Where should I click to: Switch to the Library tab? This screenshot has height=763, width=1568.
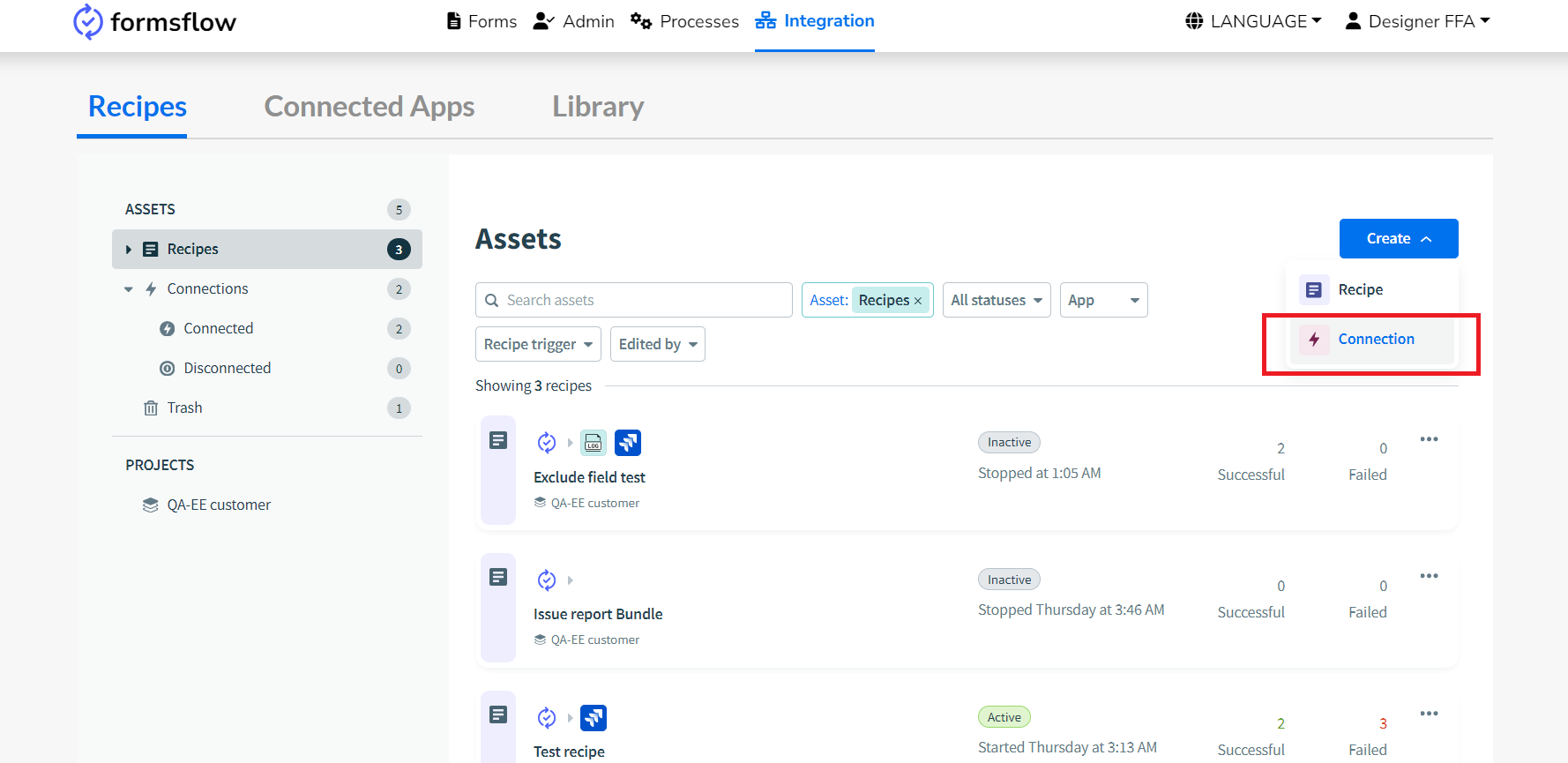(598, 107)
